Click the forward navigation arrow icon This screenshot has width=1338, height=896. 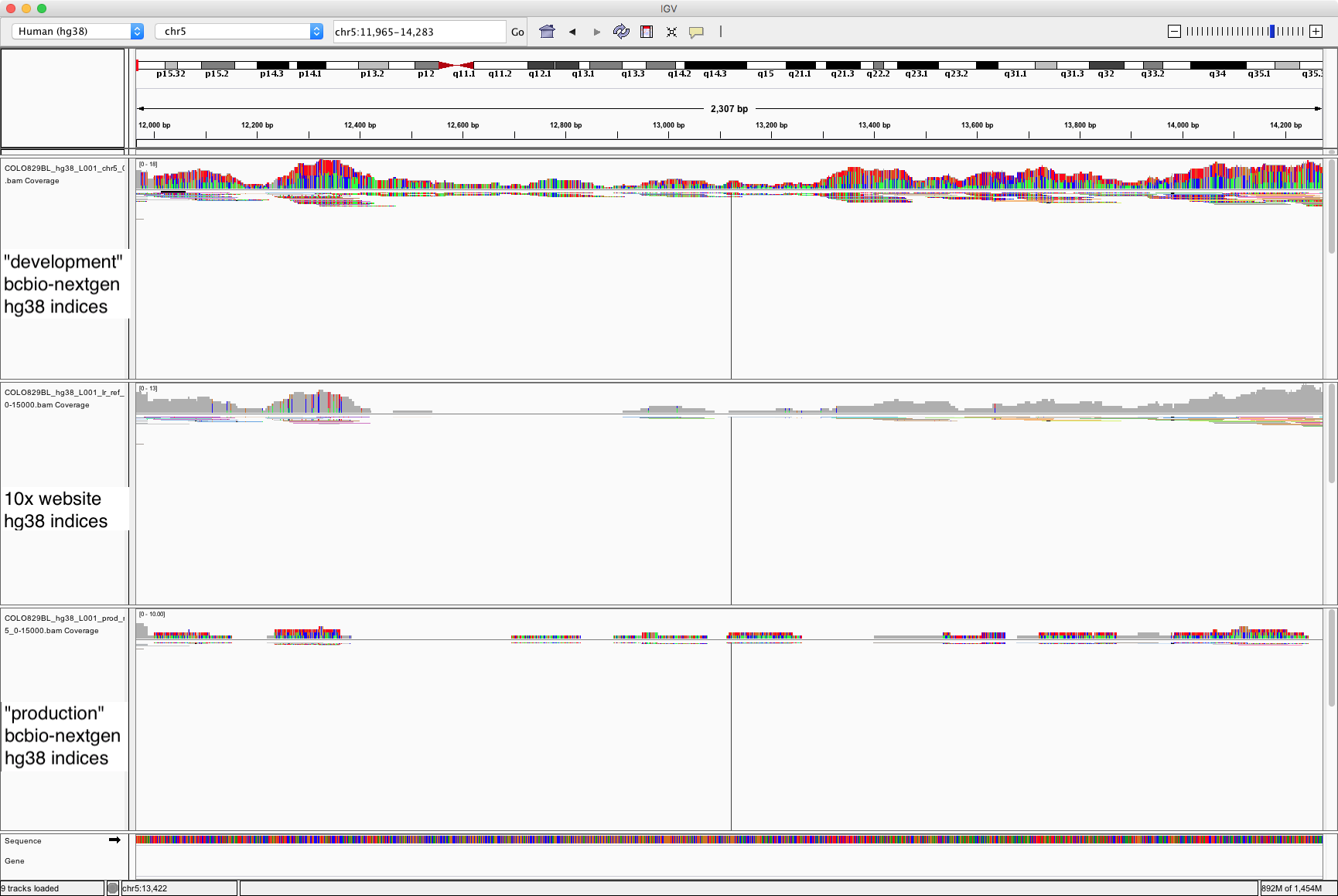[x=596, y=32]
